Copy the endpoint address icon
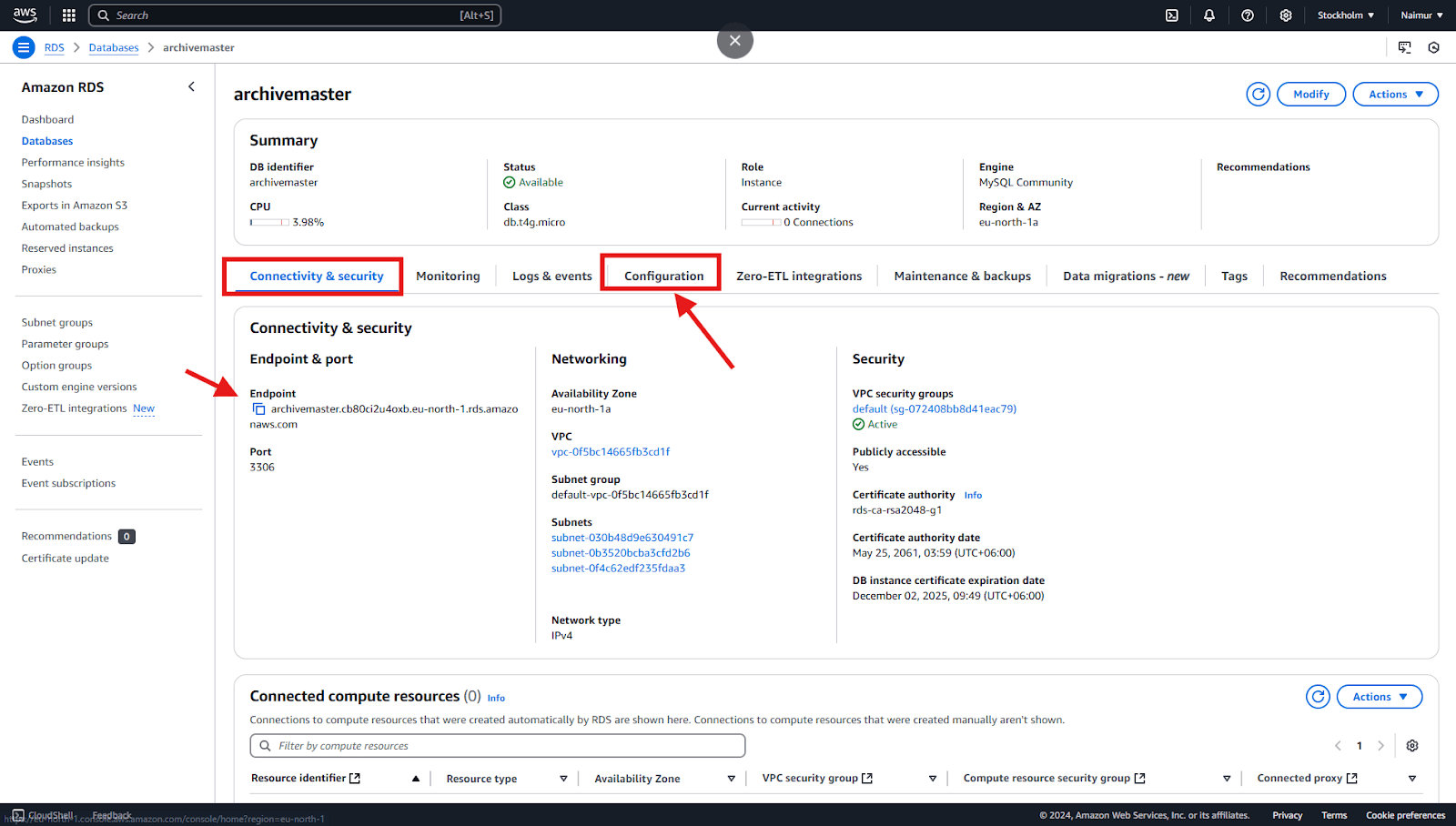The height and width of the screenshot is (826, 1456). [258, 409]
